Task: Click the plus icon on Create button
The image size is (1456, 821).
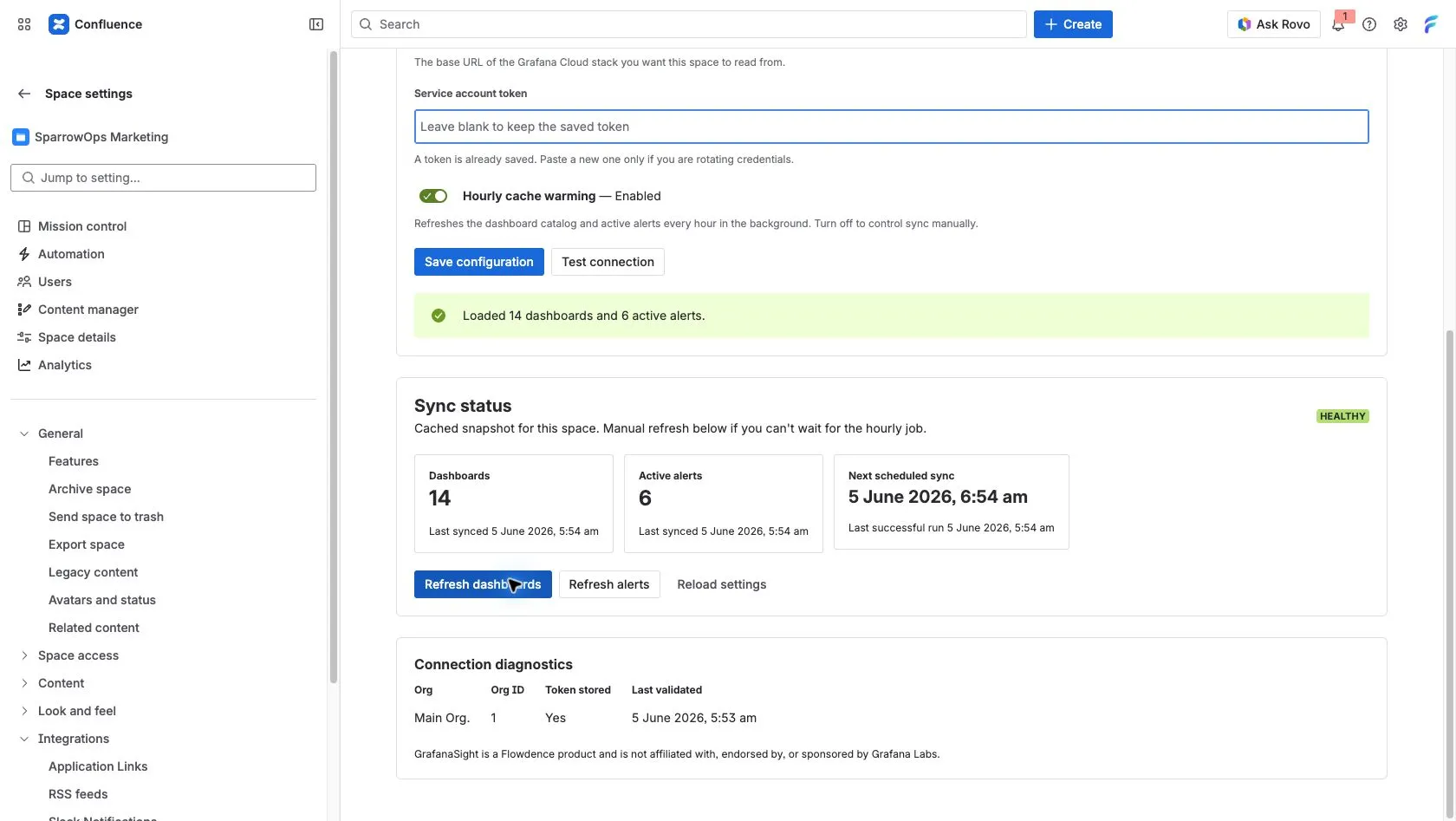Action: pyautogui.click(x=1051, y=24)
